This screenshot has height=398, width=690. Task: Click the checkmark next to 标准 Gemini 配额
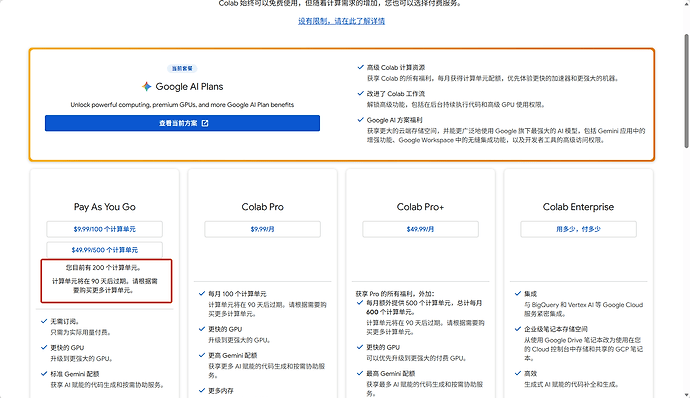tap(44, 374)
